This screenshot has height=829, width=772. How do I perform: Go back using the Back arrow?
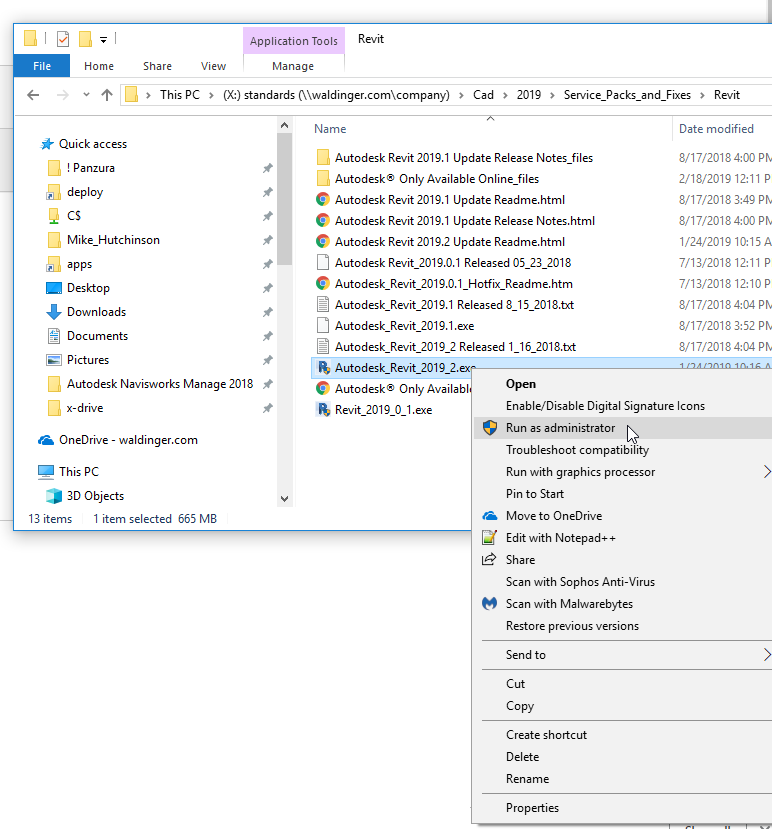click(33, 95)
